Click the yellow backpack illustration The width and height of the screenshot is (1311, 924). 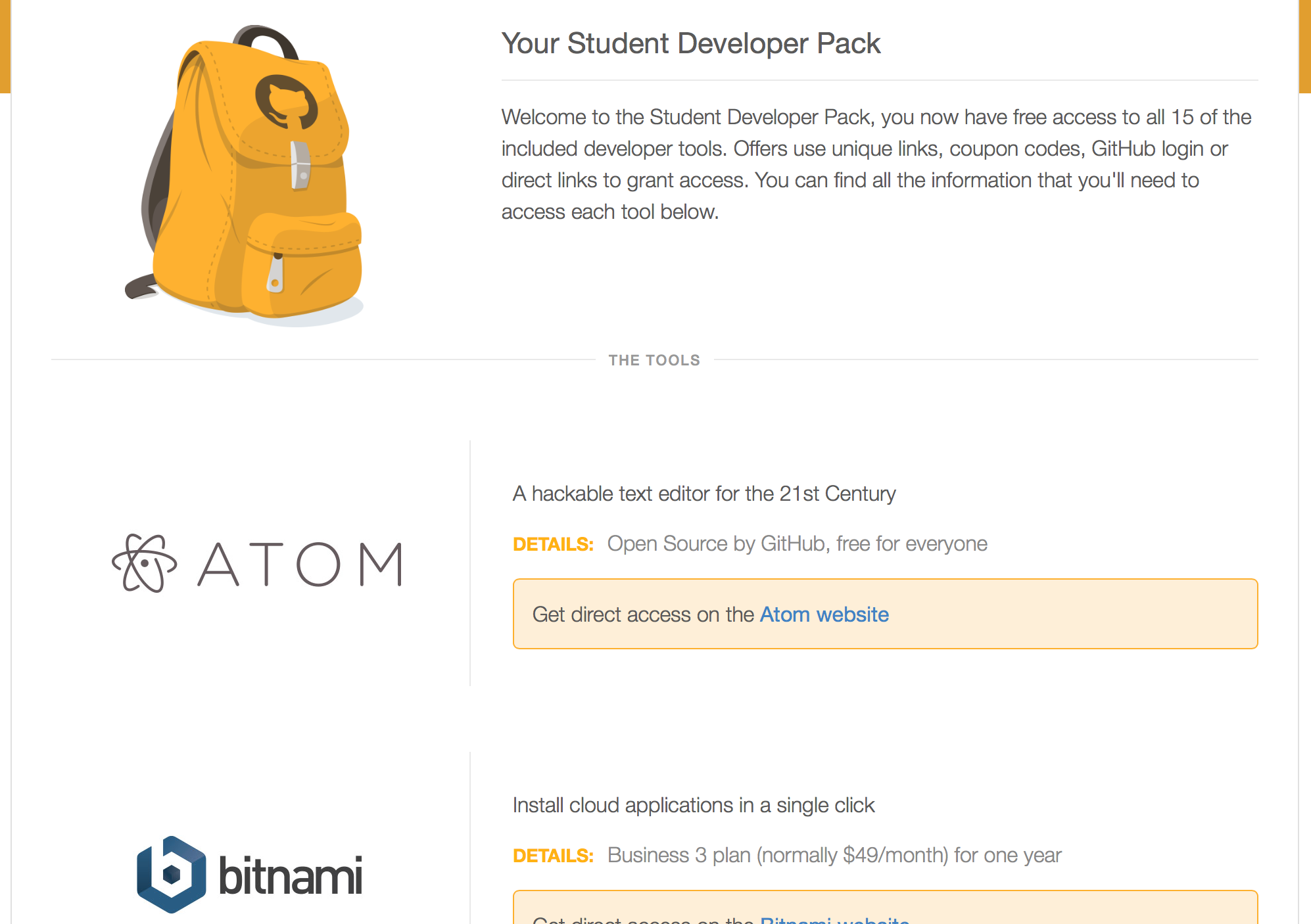pos(245,175)
